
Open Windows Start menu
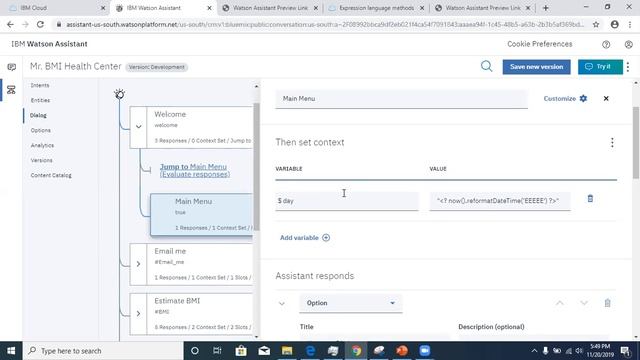coord(11,351)
